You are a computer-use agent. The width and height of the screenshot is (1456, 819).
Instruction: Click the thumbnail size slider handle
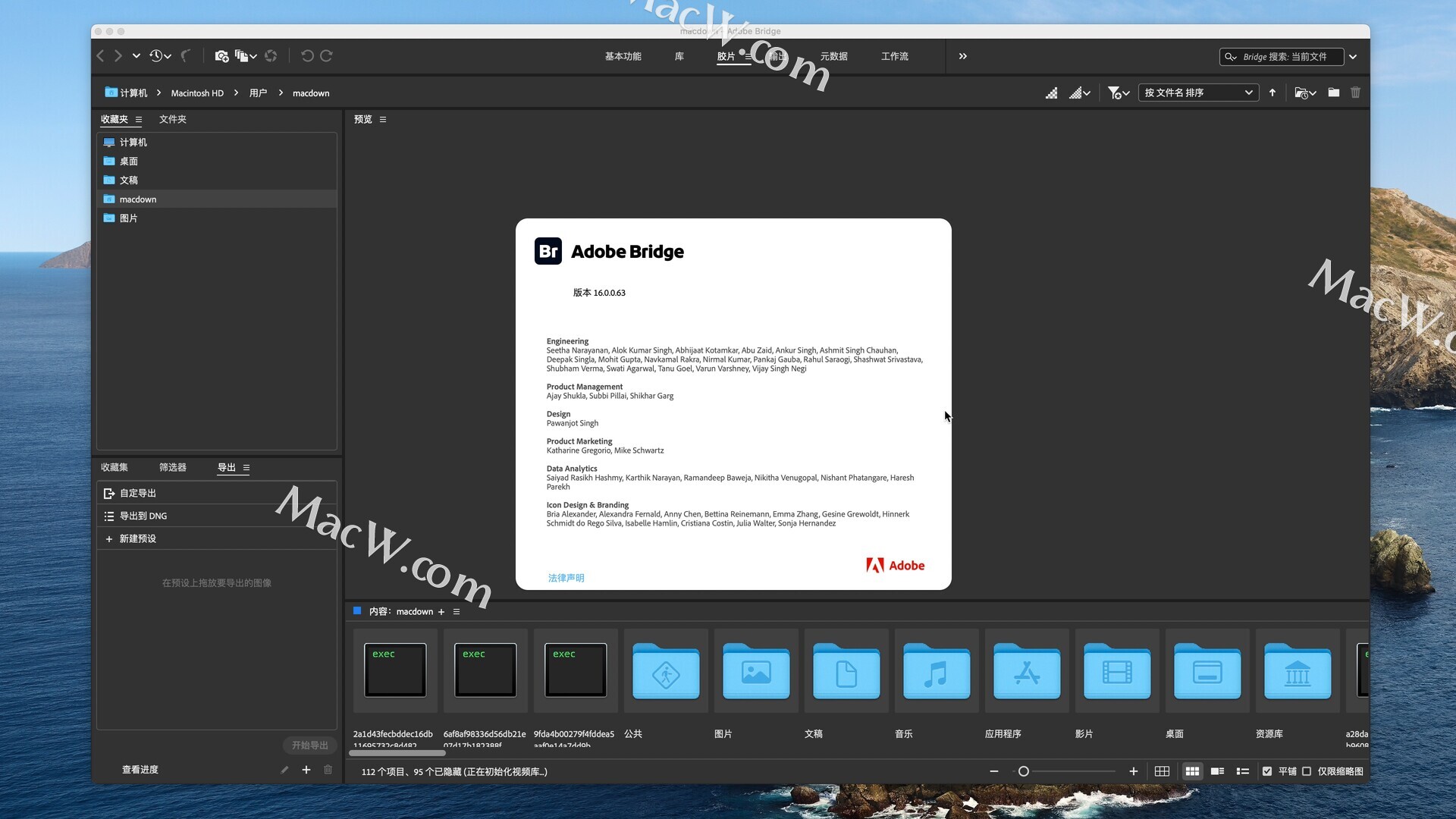point(1023,771)
